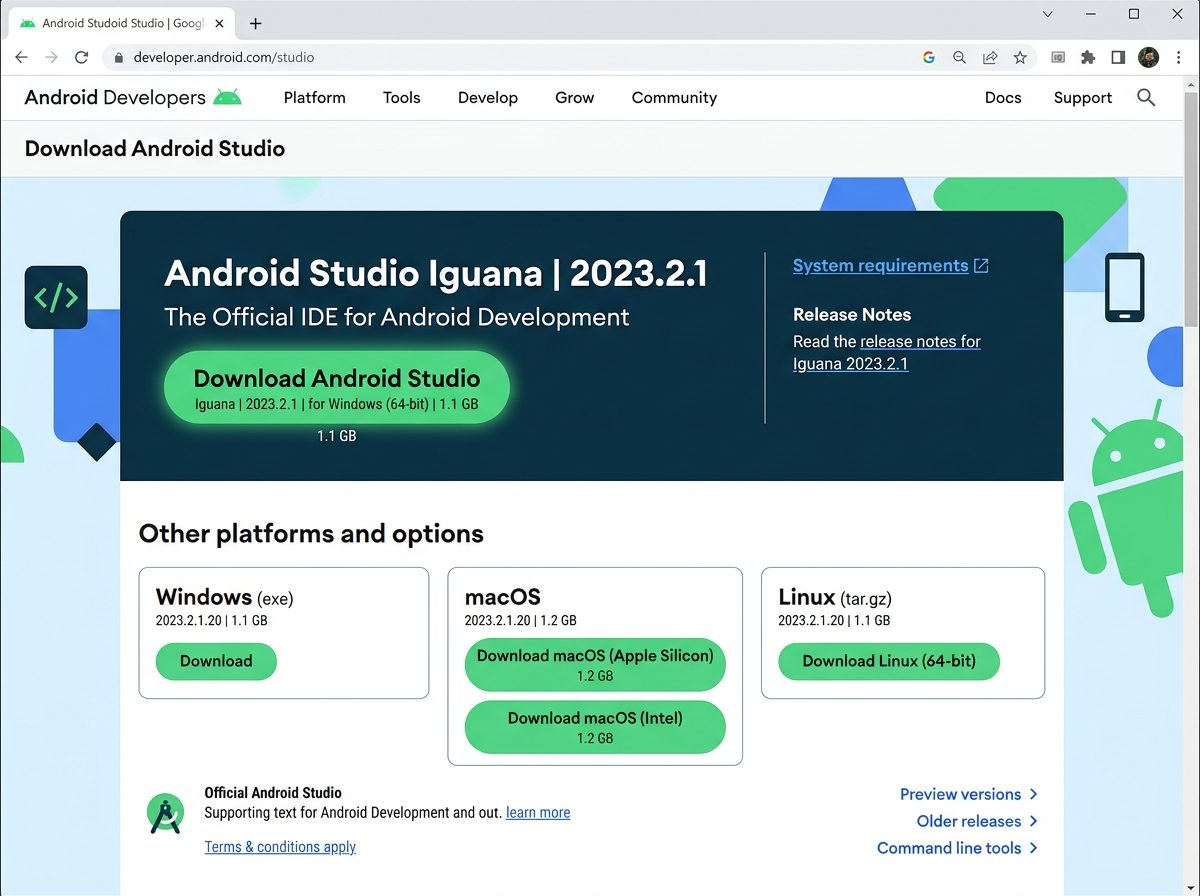
Task: Close the Android Studio browser tab
Action: point(219,23)
